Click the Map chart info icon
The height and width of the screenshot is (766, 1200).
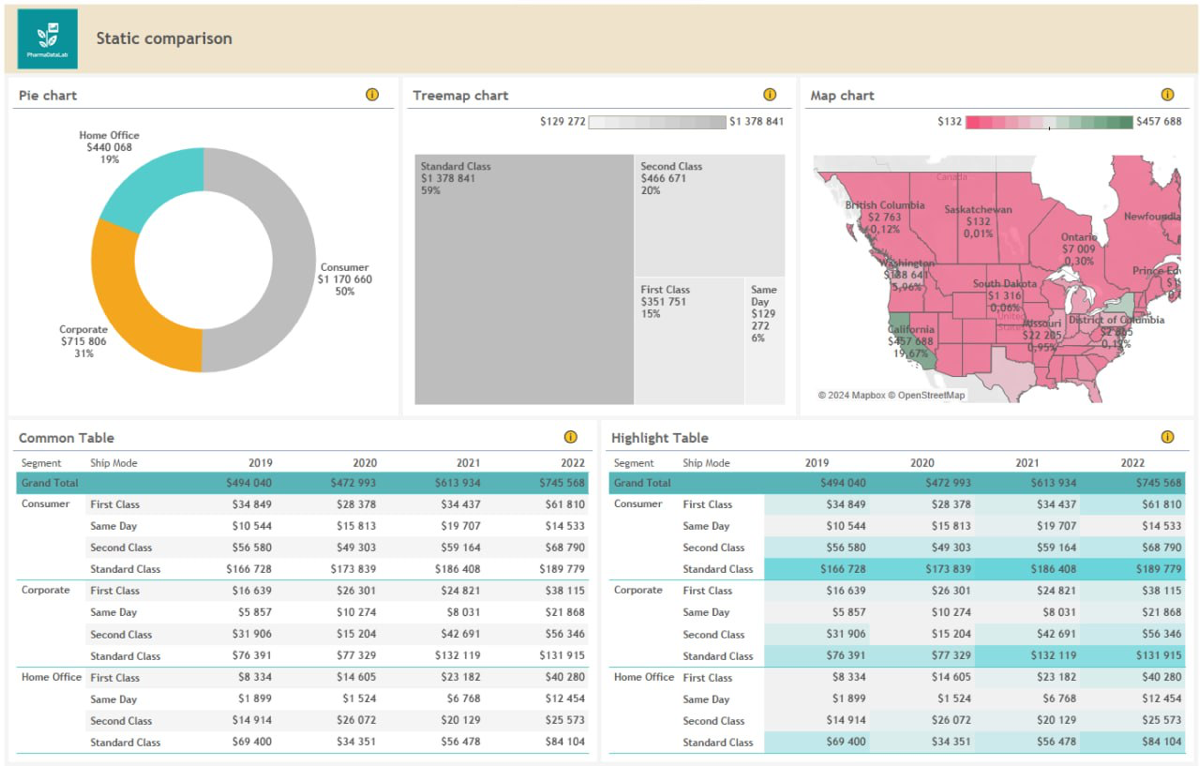[1167, 95]
